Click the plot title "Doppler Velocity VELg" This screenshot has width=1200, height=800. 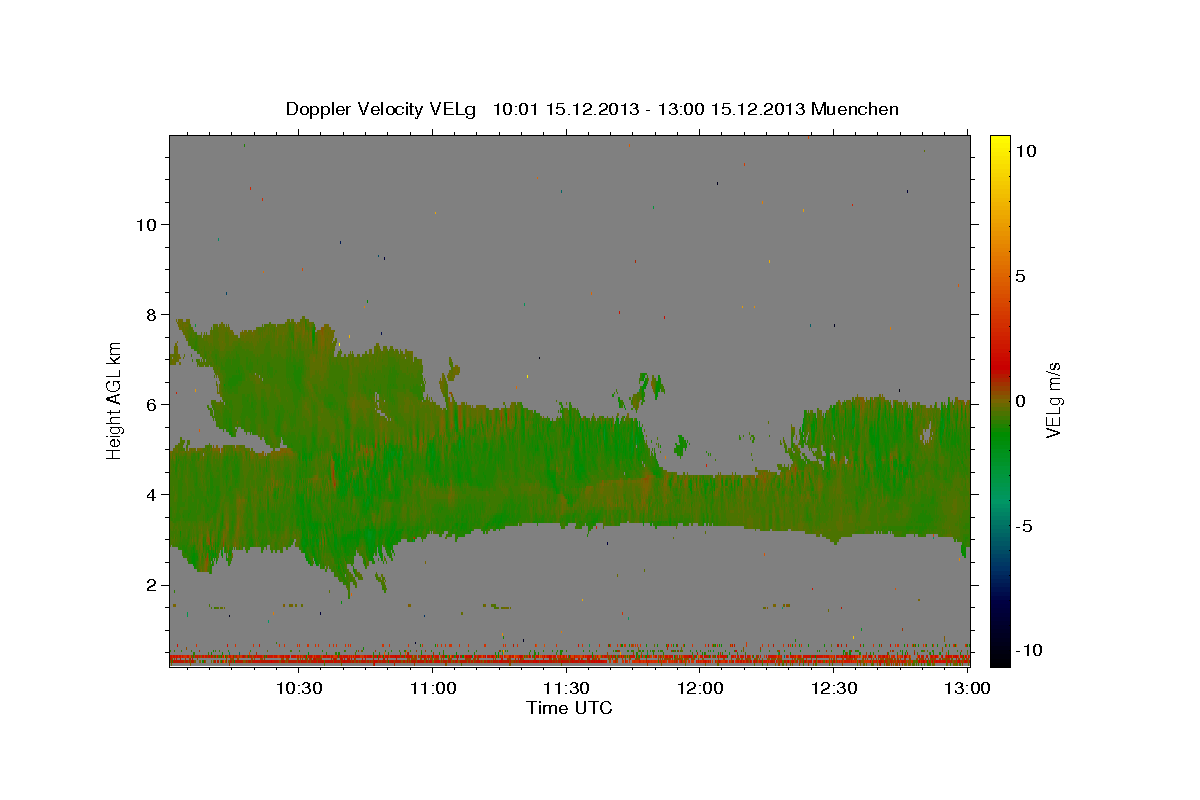[x=381, y=109]
